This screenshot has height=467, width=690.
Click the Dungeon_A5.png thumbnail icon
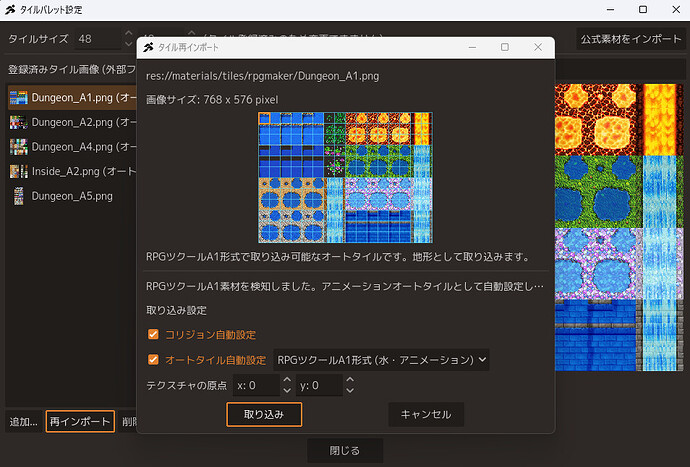(x=18, y=196)
